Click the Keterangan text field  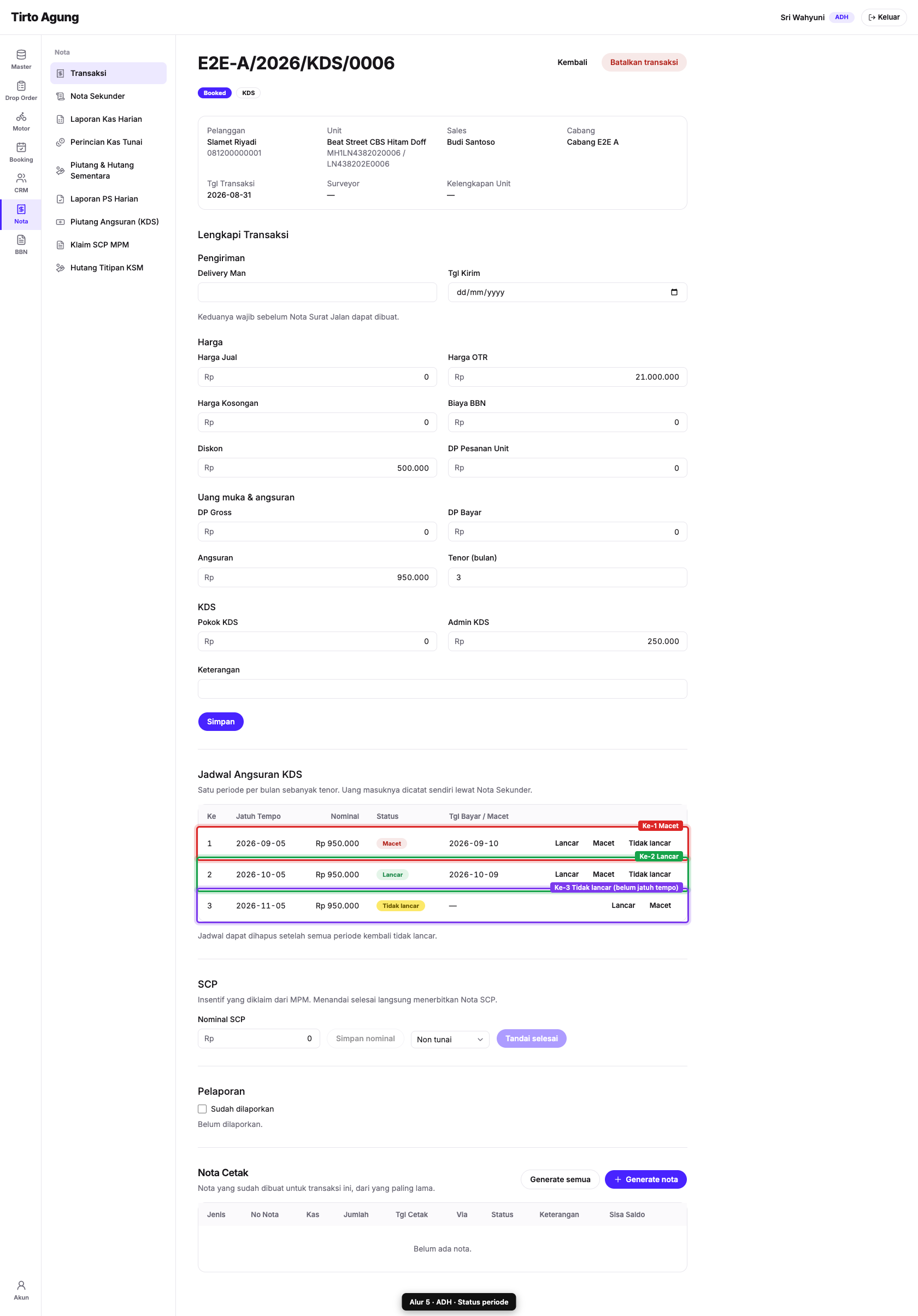(x=442, y=689)
